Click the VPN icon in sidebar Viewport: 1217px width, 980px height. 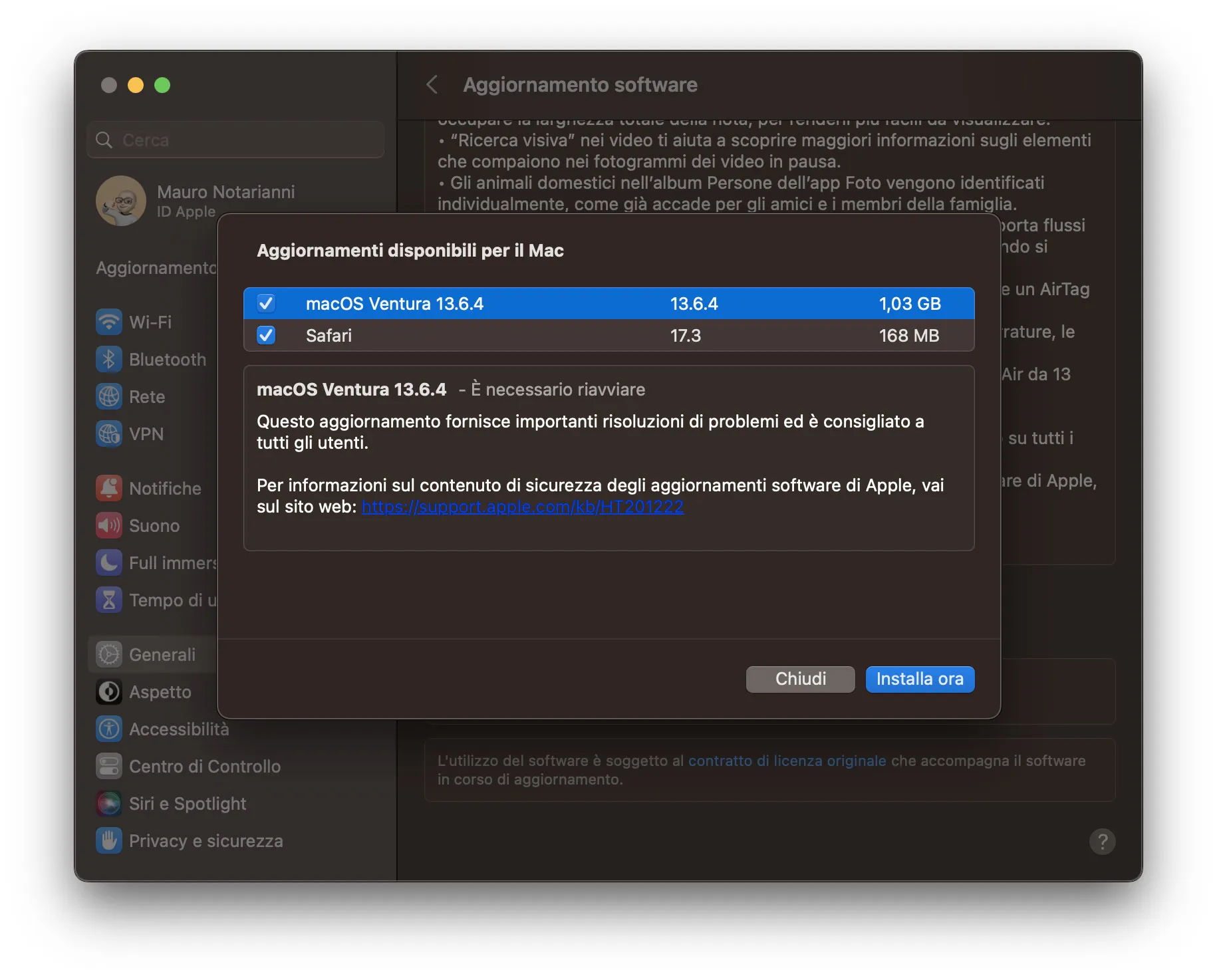(x=109, y=434)
